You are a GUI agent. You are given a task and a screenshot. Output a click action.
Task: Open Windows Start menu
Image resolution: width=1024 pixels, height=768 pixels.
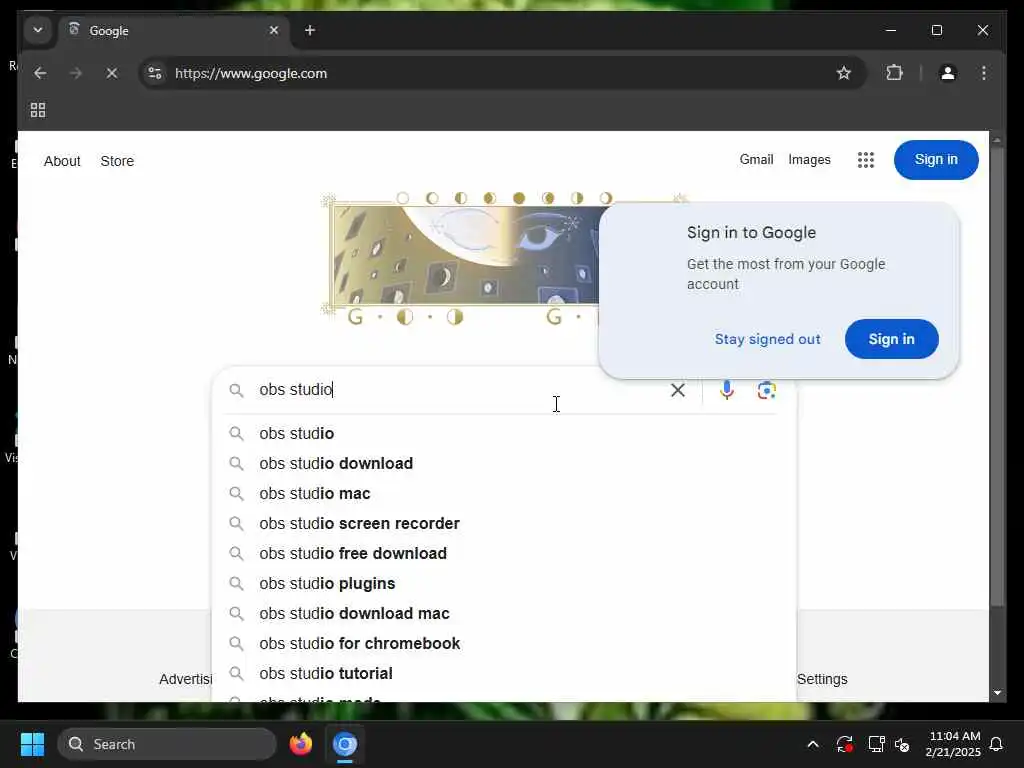32,744
